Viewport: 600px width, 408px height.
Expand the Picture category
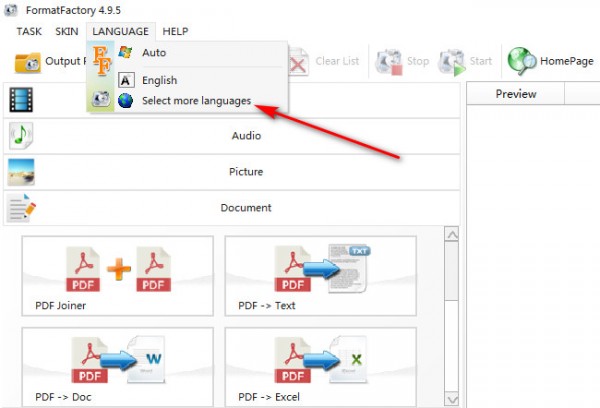[232, 172]
